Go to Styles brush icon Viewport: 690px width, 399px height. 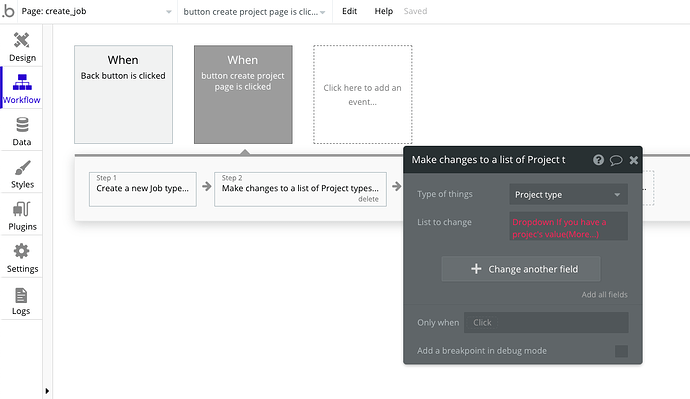click(22, 168)
